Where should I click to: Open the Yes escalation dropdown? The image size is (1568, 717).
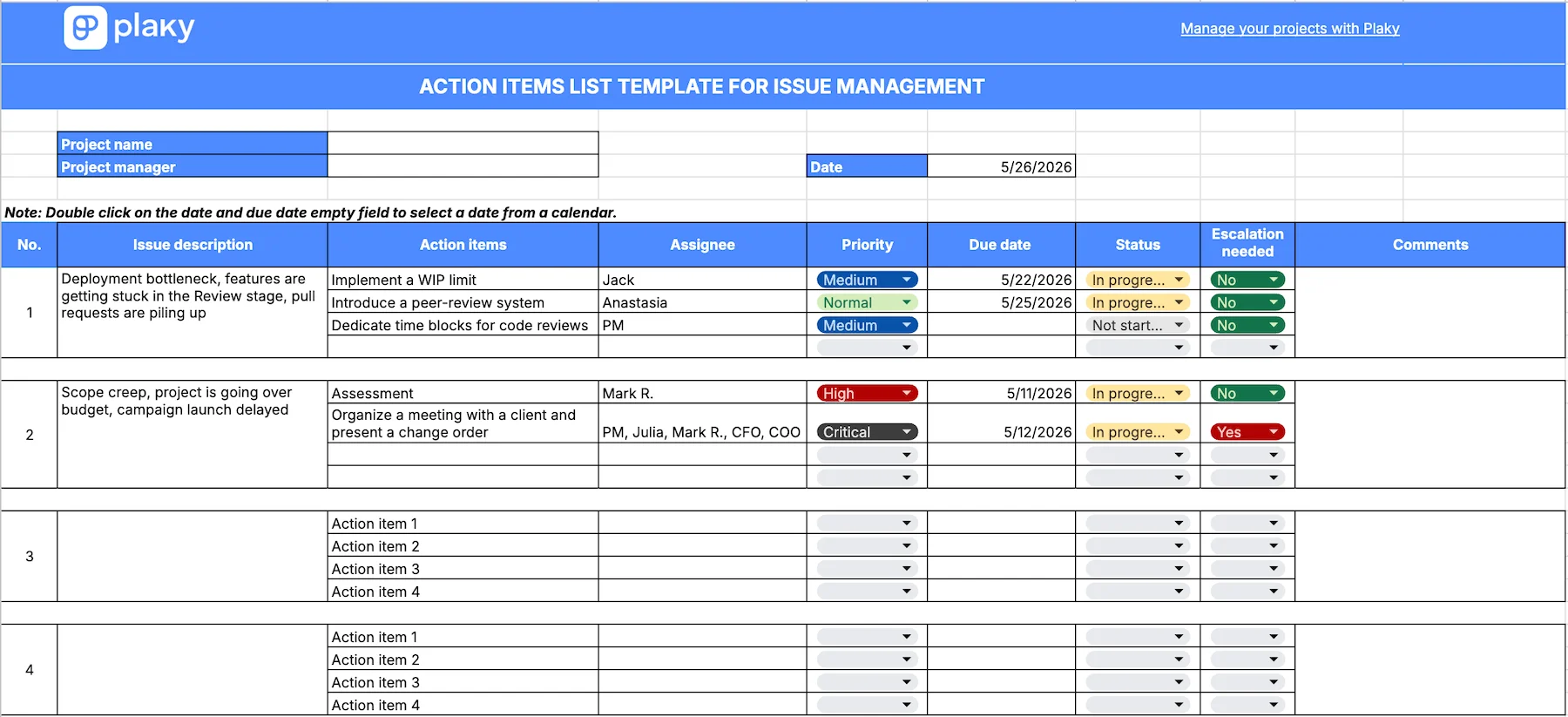(1247, 432)
